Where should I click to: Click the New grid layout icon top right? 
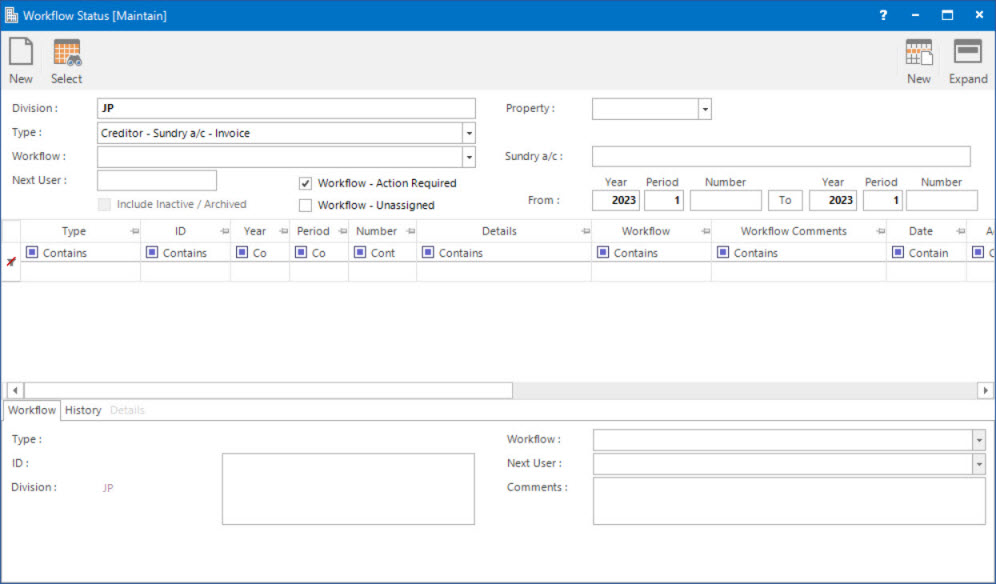click(919, 58)
